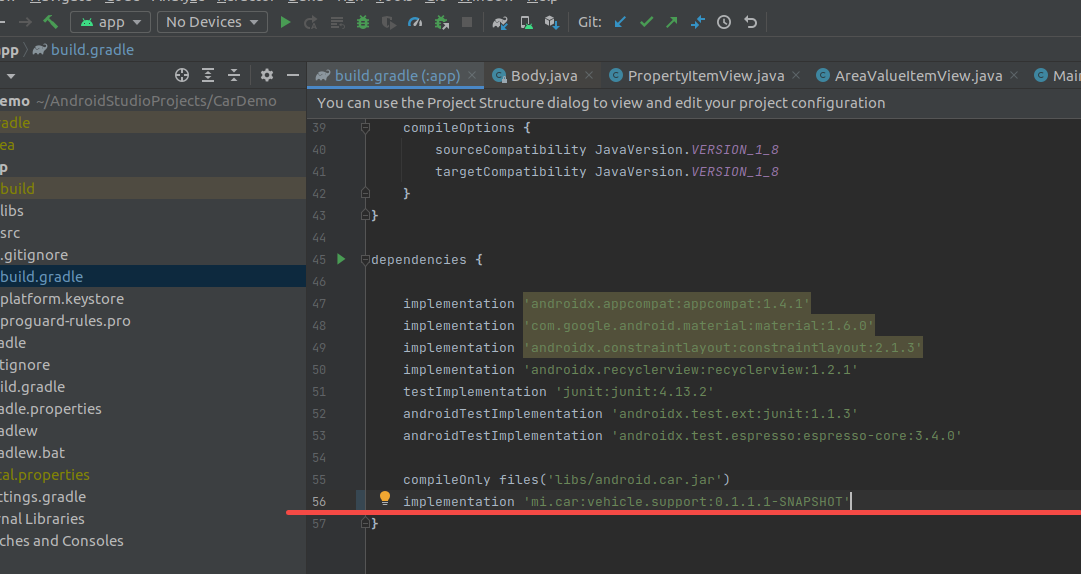Click Apply Changes and Restart Activity icon
The width and height of the screenshot is (1081, 574).
pos(311,22)
